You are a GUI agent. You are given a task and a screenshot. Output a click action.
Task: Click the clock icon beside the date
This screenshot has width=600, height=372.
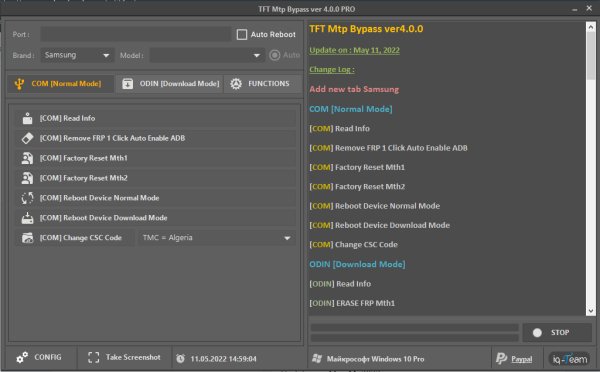180,359
